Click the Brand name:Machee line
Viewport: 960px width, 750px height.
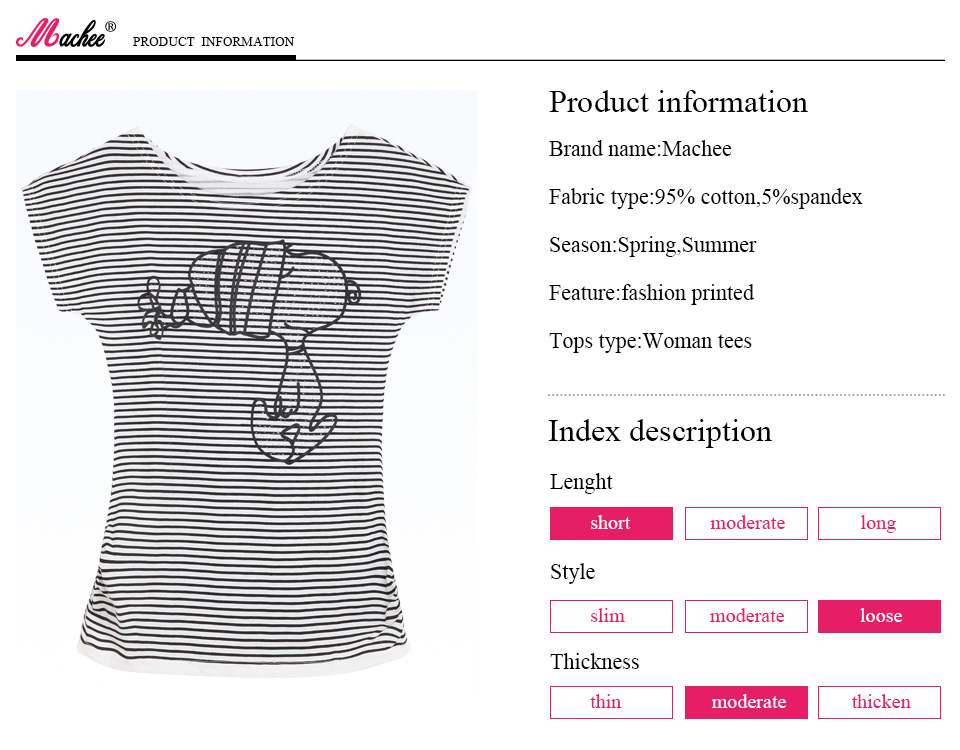click(x=640, y=149)
